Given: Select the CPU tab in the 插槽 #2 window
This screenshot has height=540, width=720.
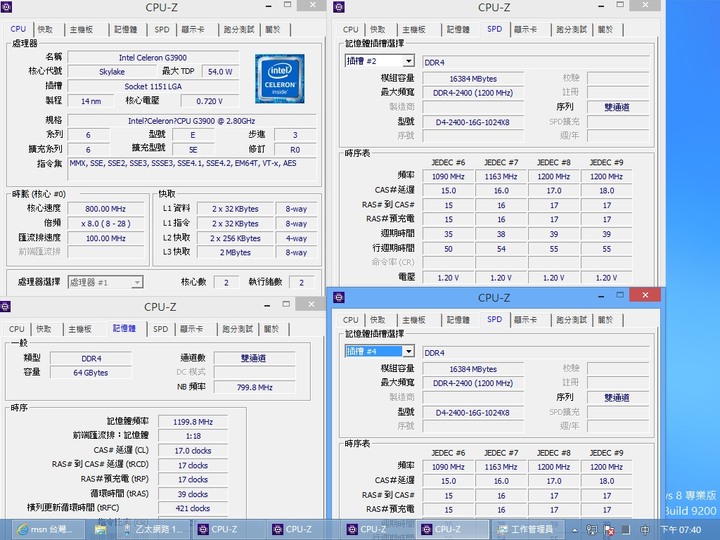Looking at the screenshot, I should [x=350, y=29].
